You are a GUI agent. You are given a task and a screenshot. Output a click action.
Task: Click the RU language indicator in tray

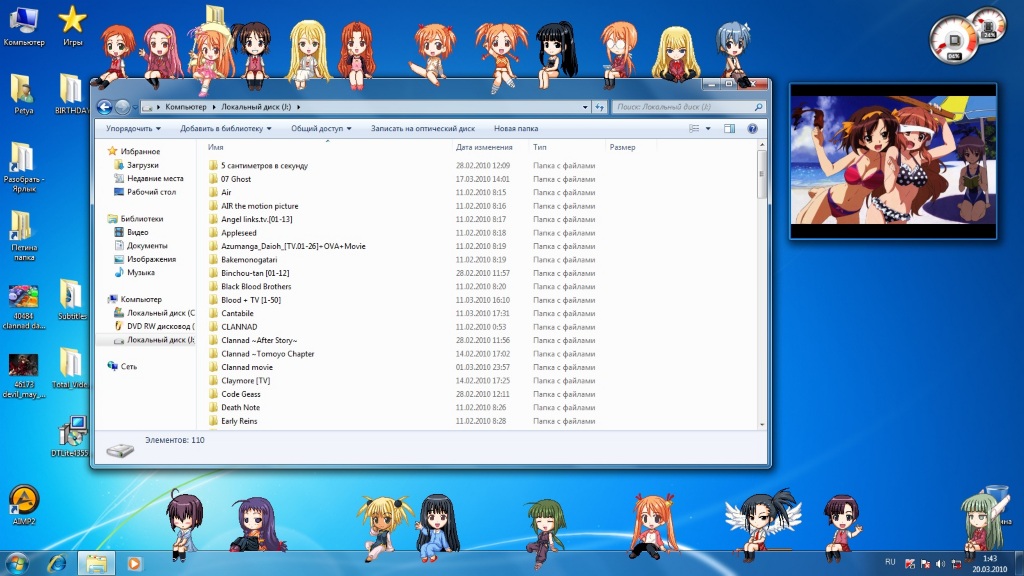click(x=890, y=562)
